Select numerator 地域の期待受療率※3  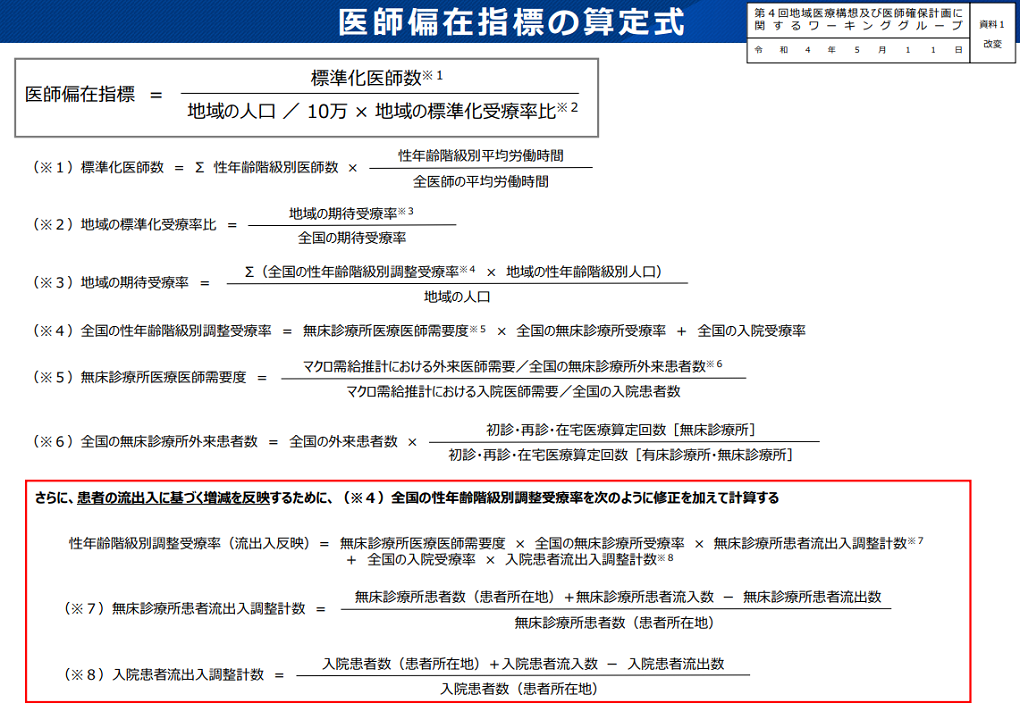pos(351,213)
